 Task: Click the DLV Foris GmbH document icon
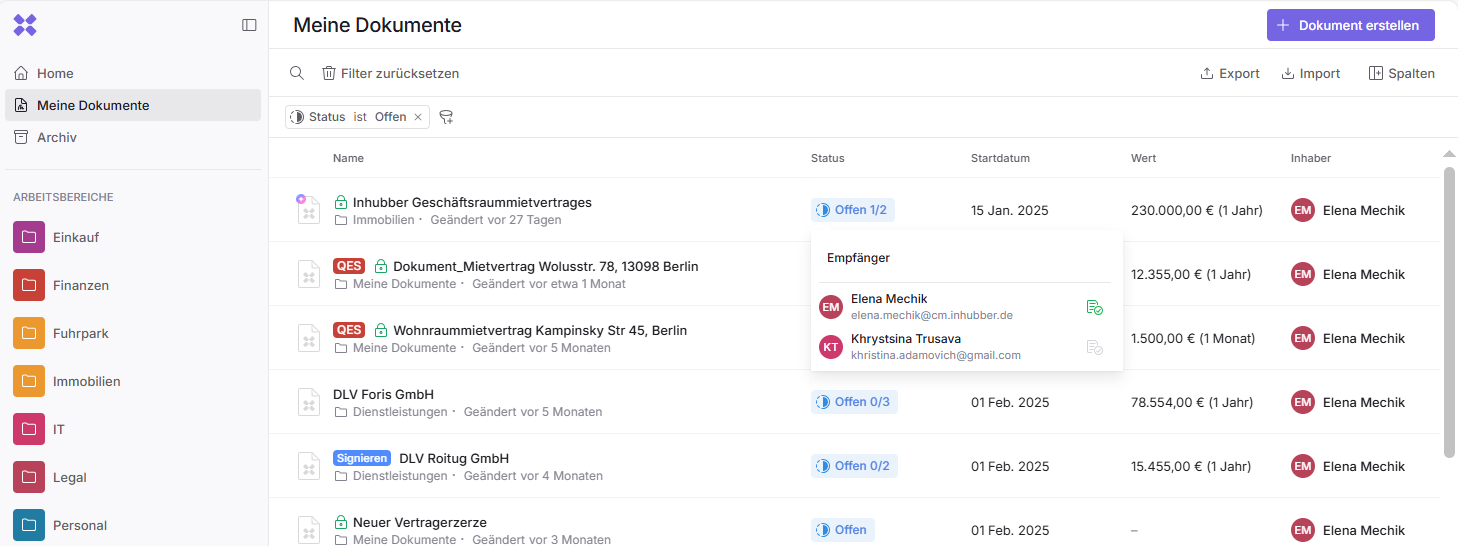pyautogui.click(x=309, y=402)
